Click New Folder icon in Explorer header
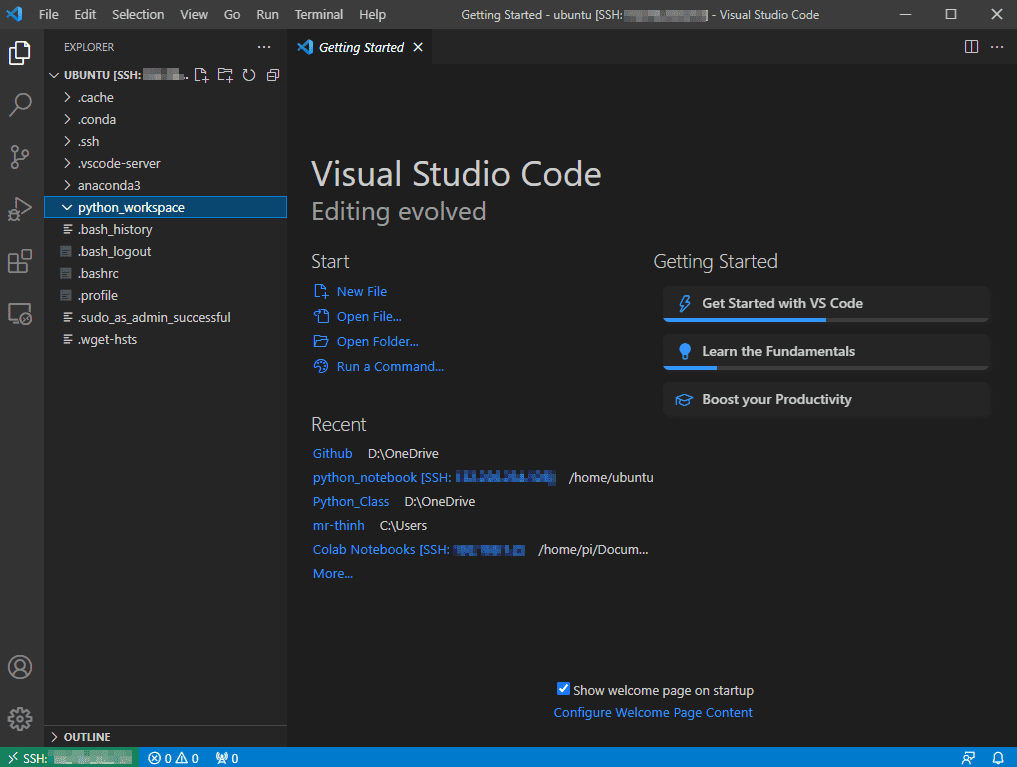The width and height of the screenshot is (1017, 767). coord(225,75)
